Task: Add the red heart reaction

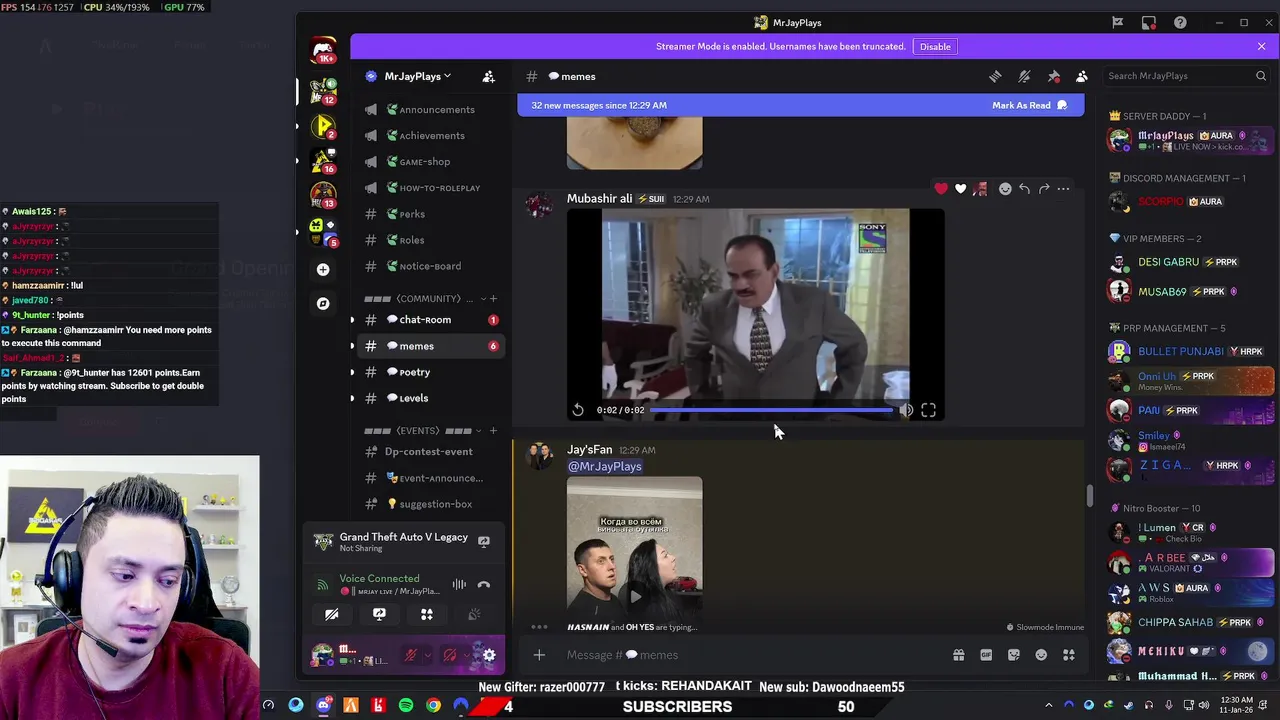Action: pos(941,189)
